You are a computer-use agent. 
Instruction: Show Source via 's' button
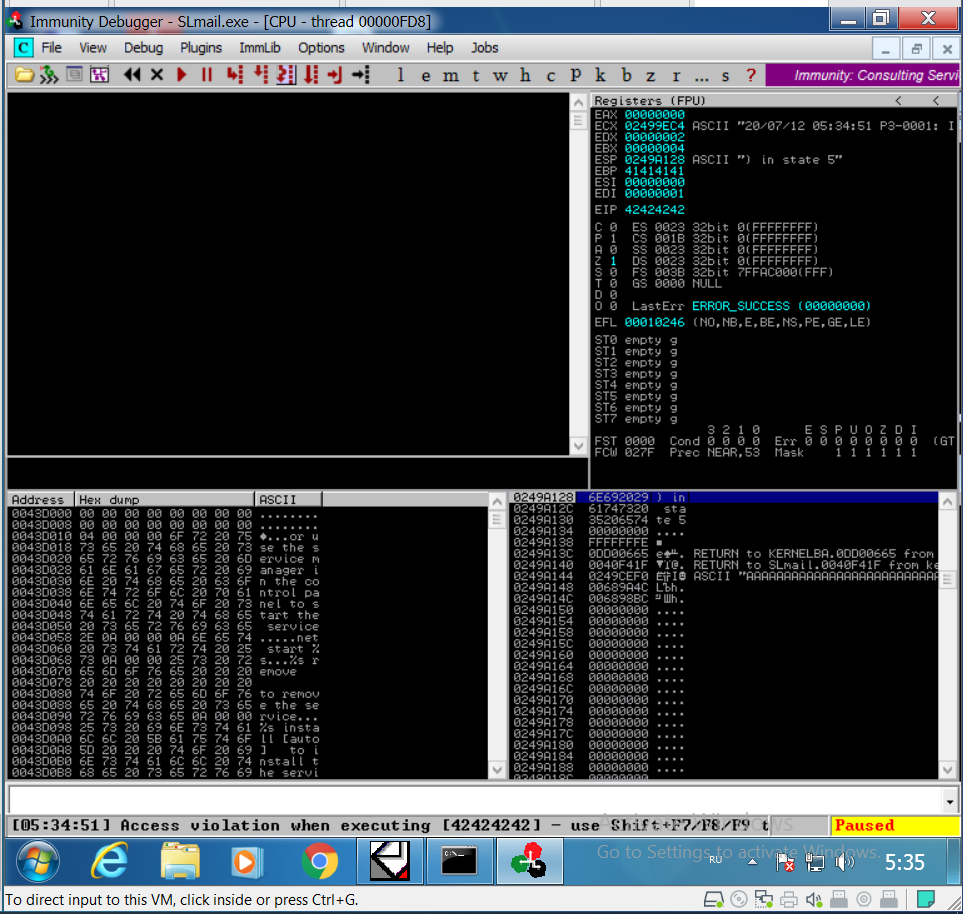pos(725,76)
